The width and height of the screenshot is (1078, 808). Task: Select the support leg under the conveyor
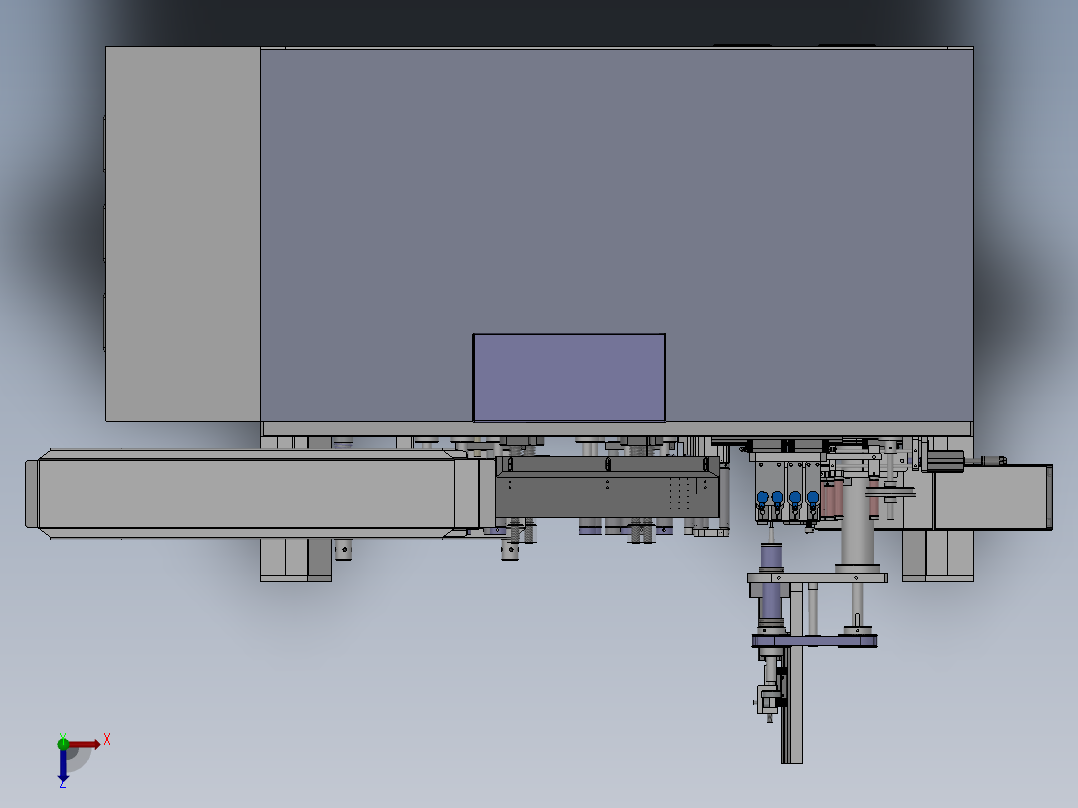pyautogui.click(x=296, y=559)
